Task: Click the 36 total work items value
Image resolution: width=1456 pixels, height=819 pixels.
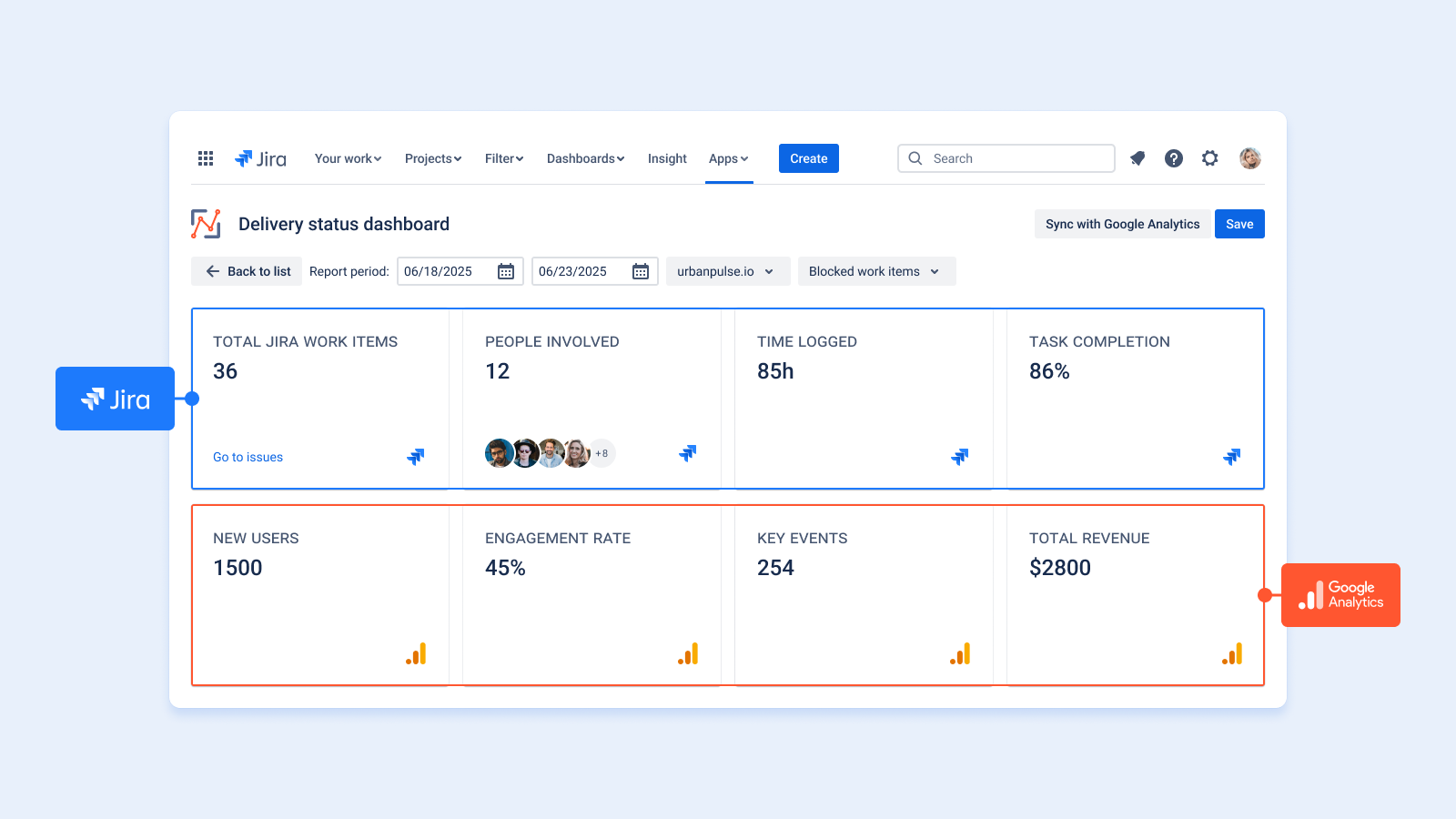Action: point(225,371)
